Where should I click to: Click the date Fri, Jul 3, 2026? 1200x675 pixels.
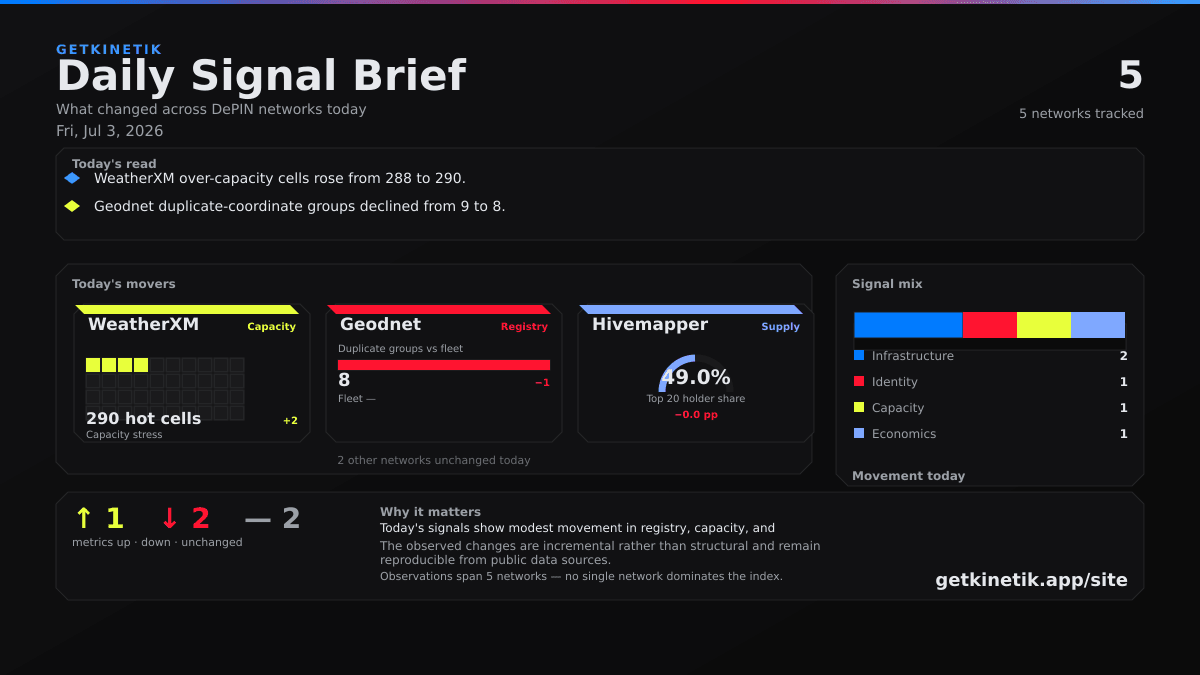(x=110, y=131)
